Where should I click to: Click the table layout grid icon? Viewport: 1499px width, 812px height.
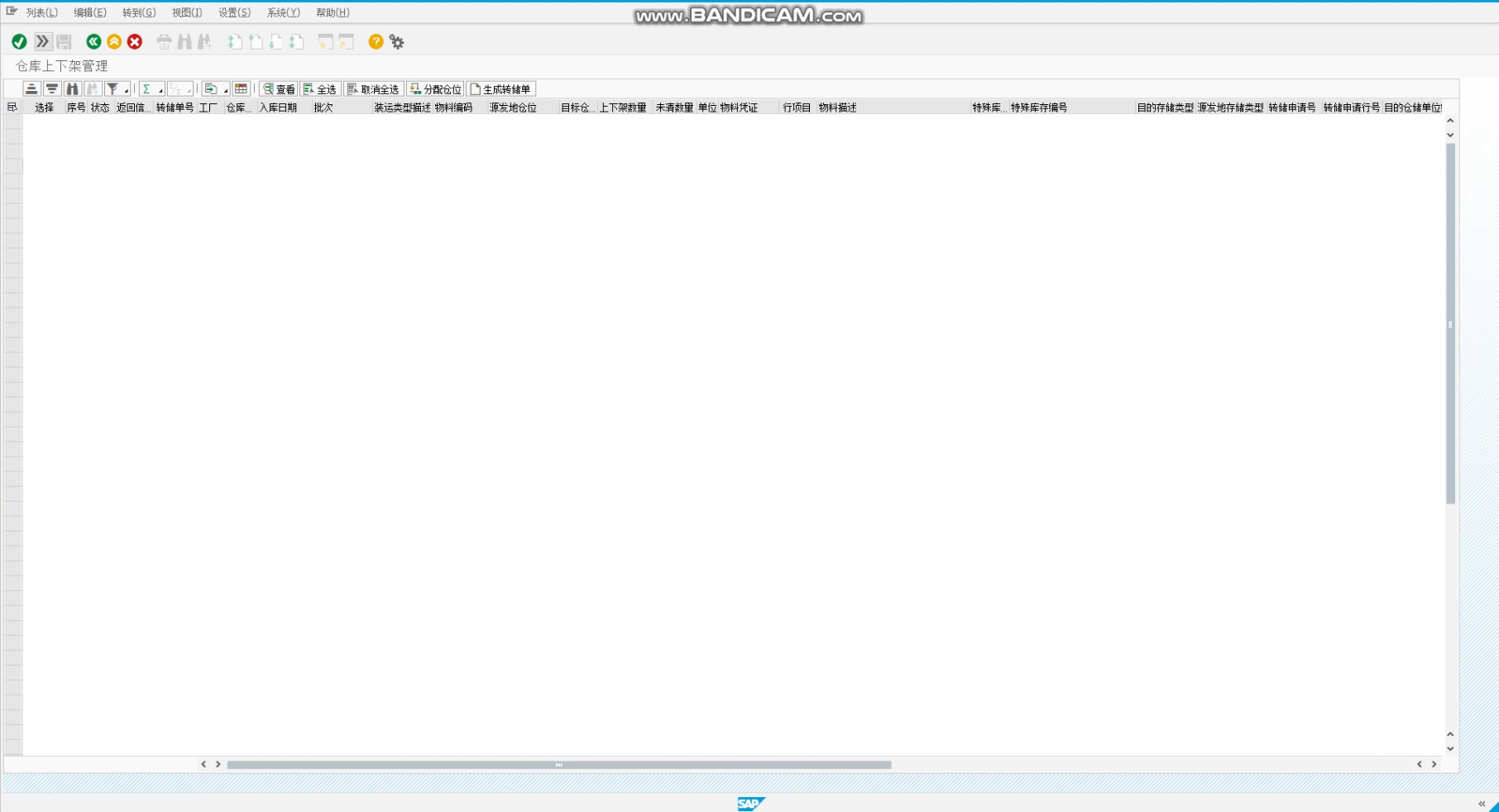tap(241, 88)
